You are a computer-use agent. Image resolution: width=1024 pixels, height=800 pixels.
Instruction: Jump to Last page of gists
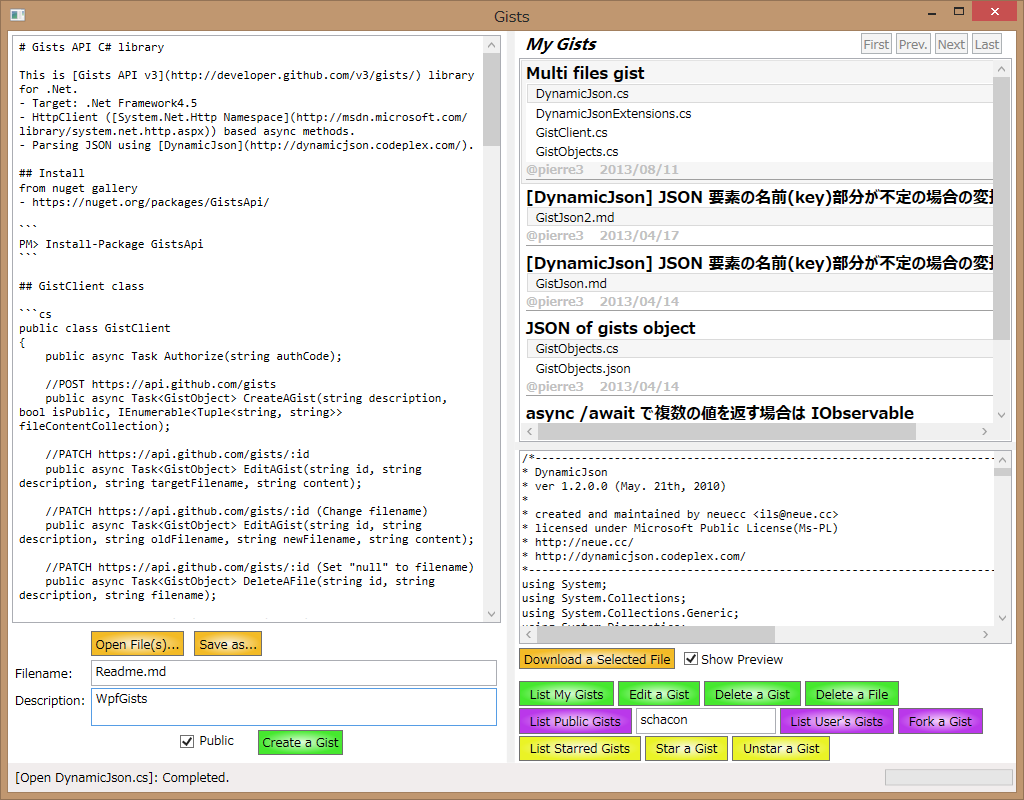pos(987,44)
